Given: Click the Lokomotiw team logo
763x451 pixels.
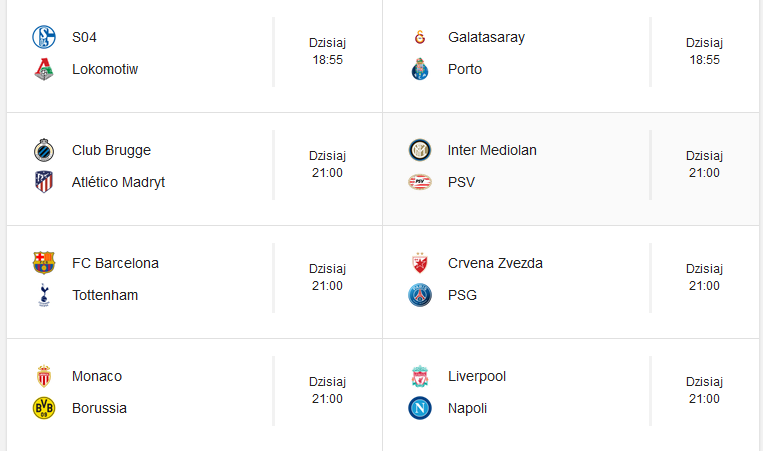Looking at the screenshot, I should click(44, 70).
